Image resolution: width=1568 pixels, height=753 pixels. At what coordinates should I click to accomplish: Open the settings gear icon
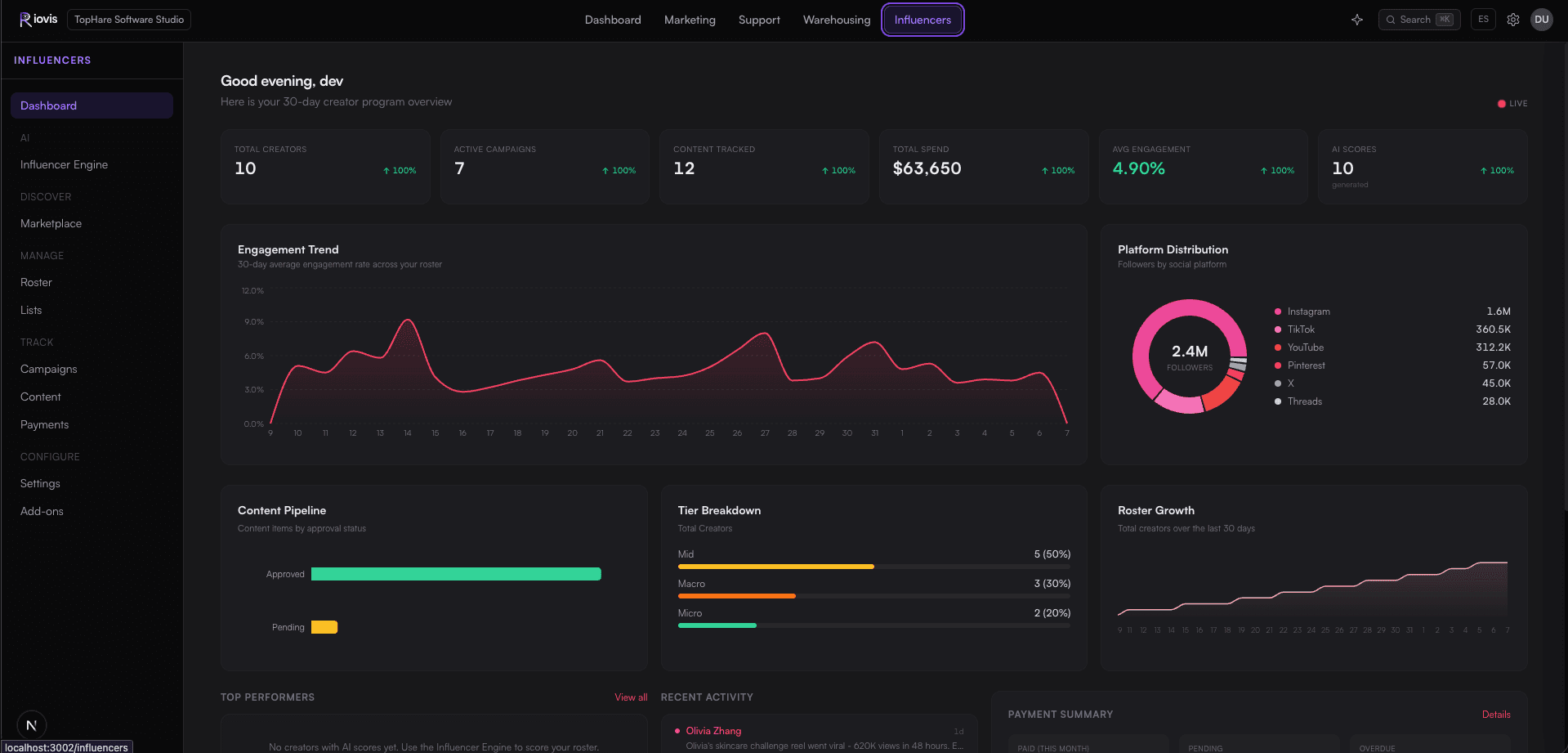click(1513, 20)
